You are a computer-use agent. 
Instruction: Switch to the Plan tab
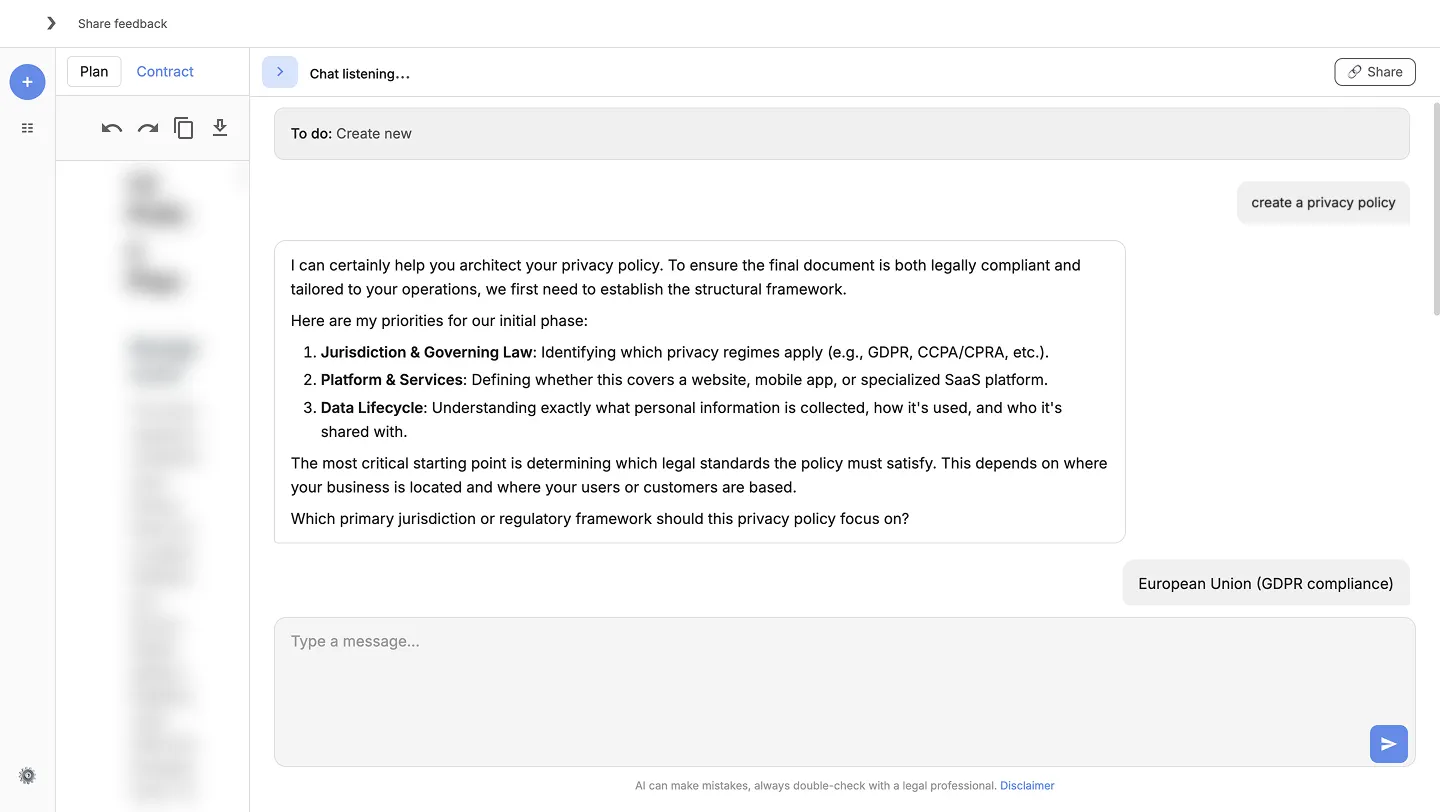(x=94, y=71)
